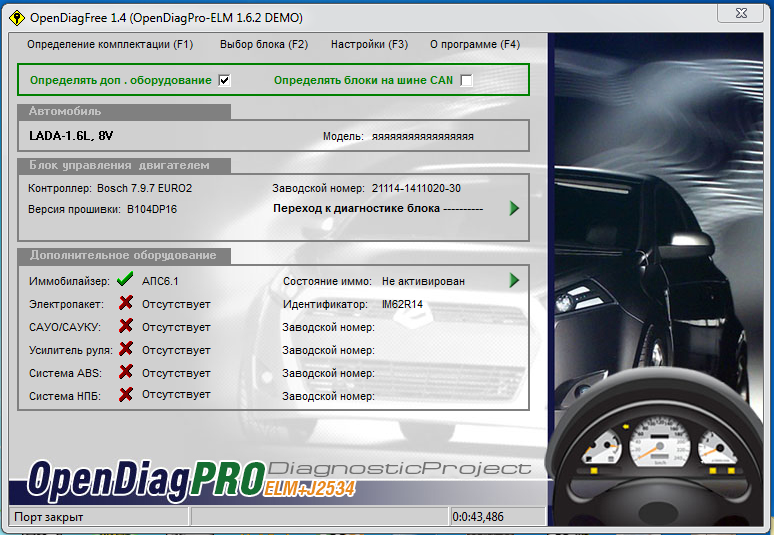Toggle the Определять доп. оборудование checkbox
774x535 pixels.
(225, 80)
